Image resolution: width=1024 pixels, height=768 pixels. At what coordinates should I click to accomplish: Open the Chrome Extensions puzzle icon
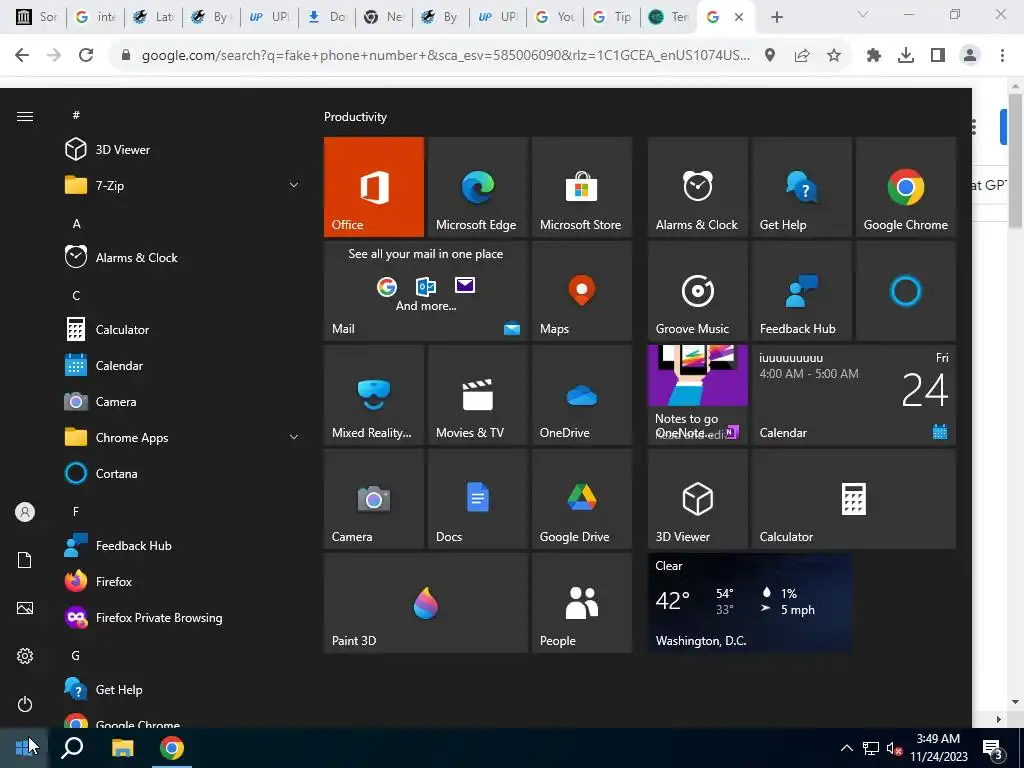874,56
